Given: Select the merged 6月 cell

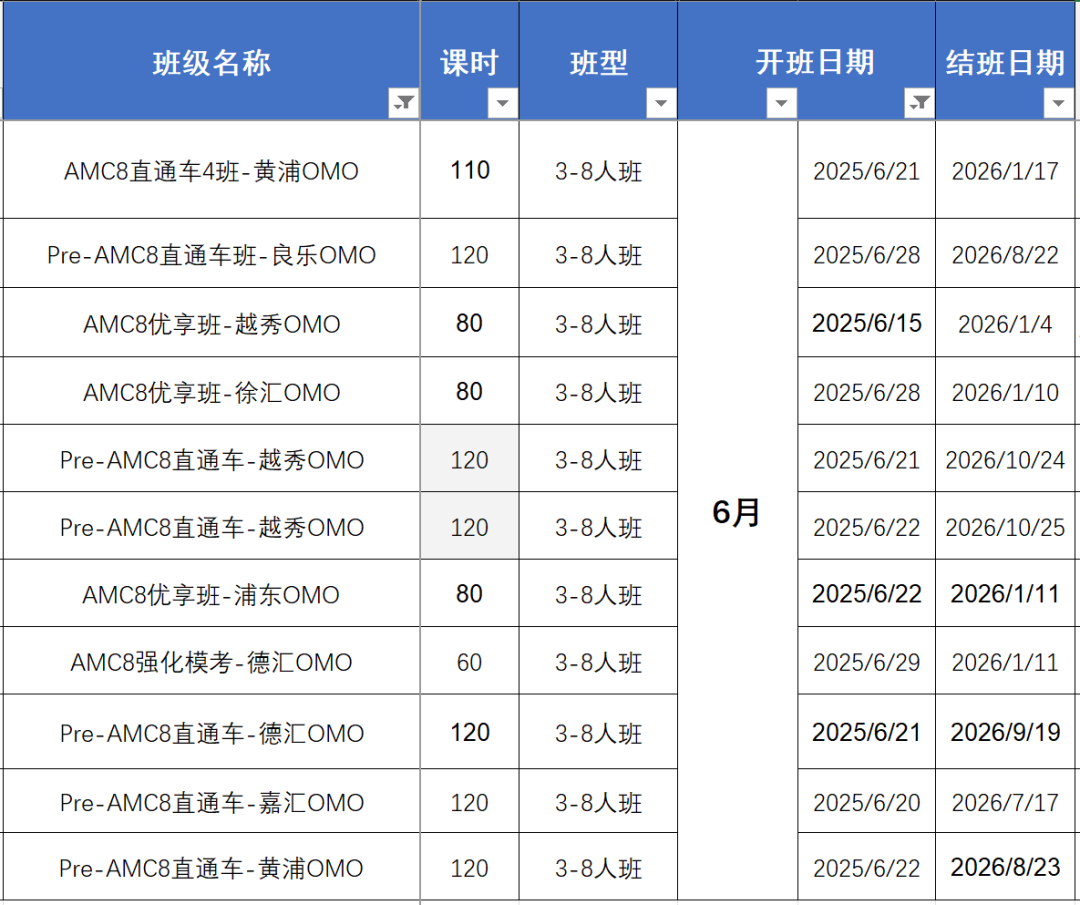Looking at the screenshot, I should (738, 510).
